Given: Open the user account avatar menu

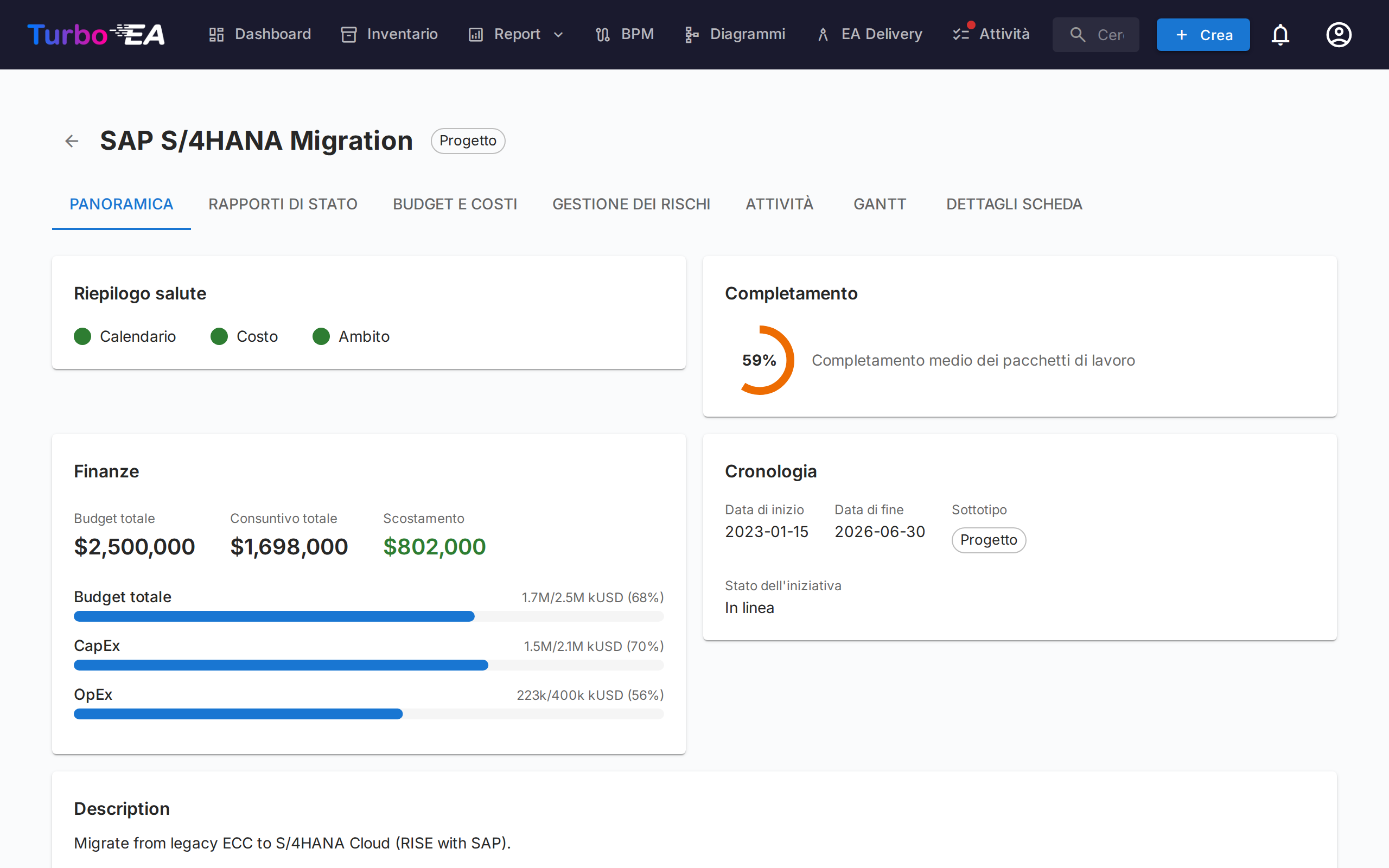Looking at the screenshot, I should 1339,34.
